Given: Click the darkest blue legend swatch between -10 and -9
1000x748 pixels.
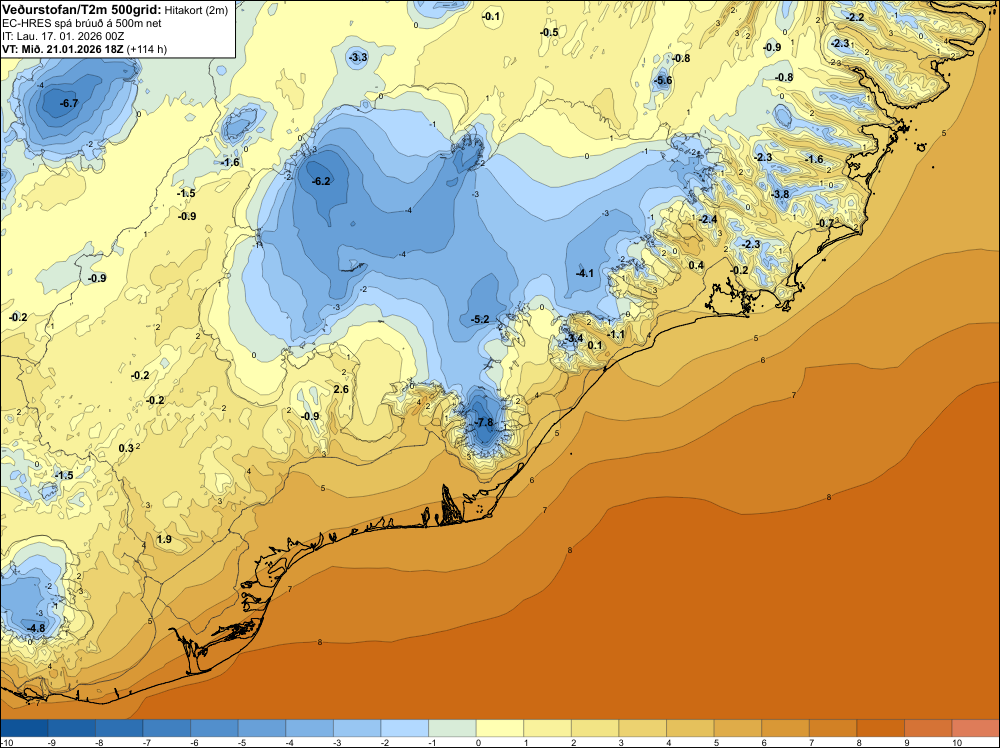Looking at the screenshot, I should [x=24, y=728].
